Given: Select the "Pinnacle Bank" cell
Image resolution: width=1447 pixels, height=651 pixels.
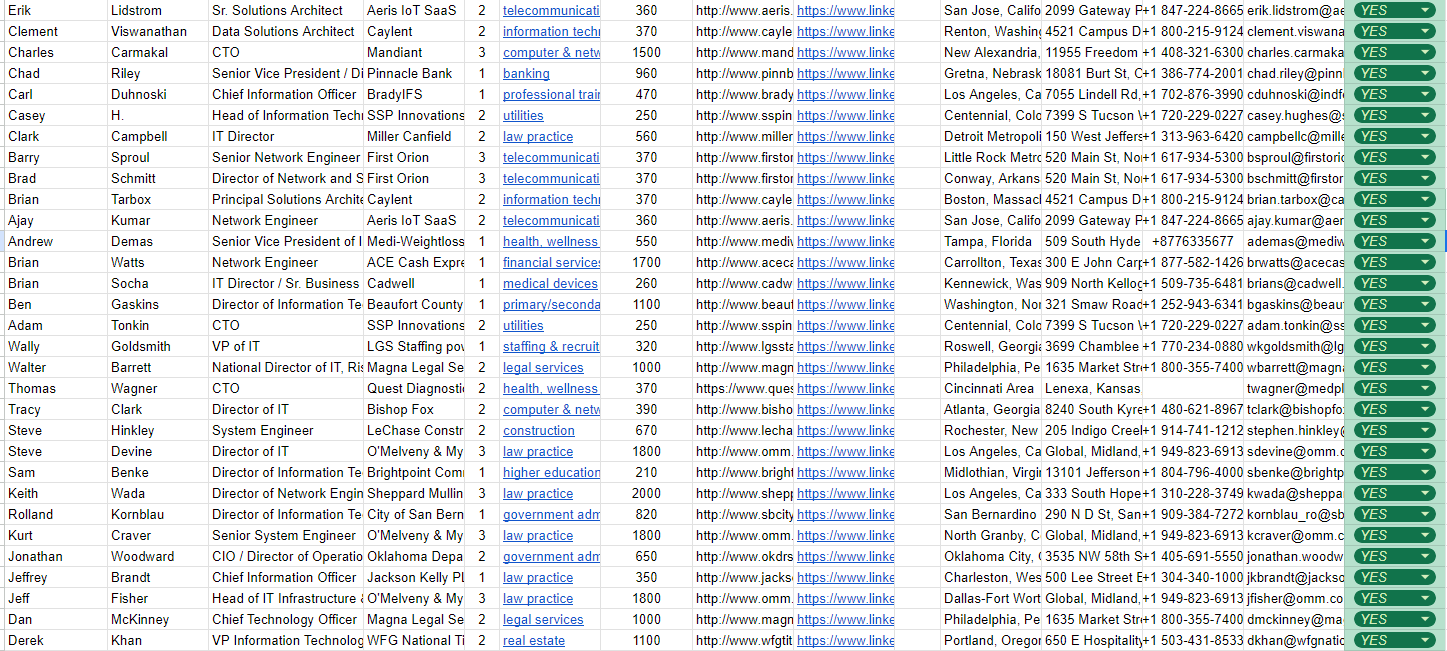Looking at the screenshot, I should [414, 73].
